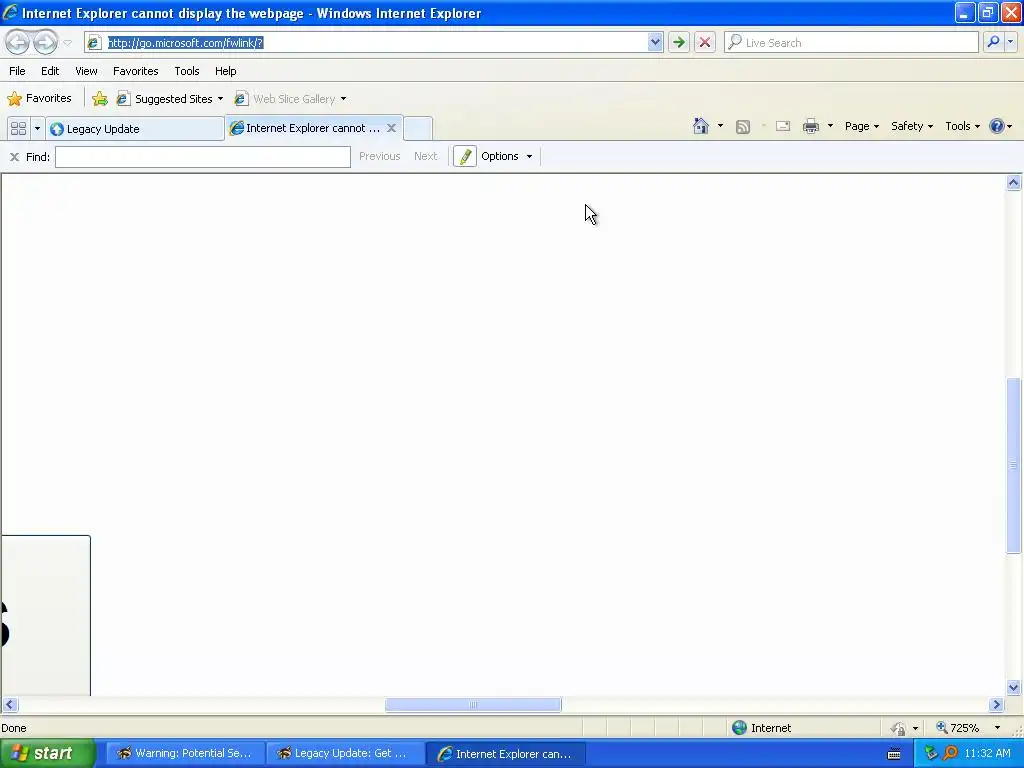Open the command bar Tools menu
Viewport: 1024px width, 768px height.
pyautogui.click(x=962, y=126)
